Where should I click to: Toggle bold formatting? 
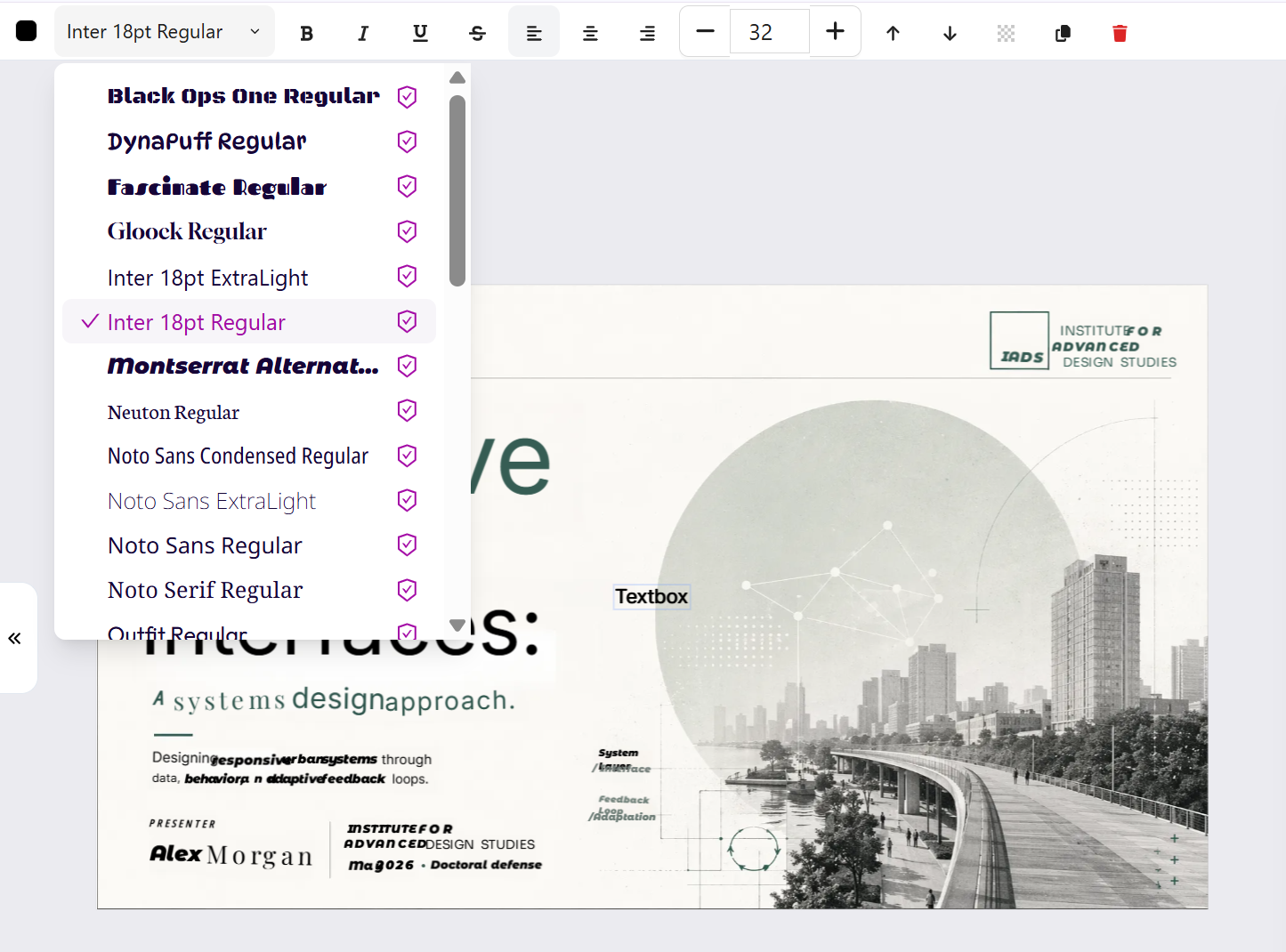click(306, 33)
